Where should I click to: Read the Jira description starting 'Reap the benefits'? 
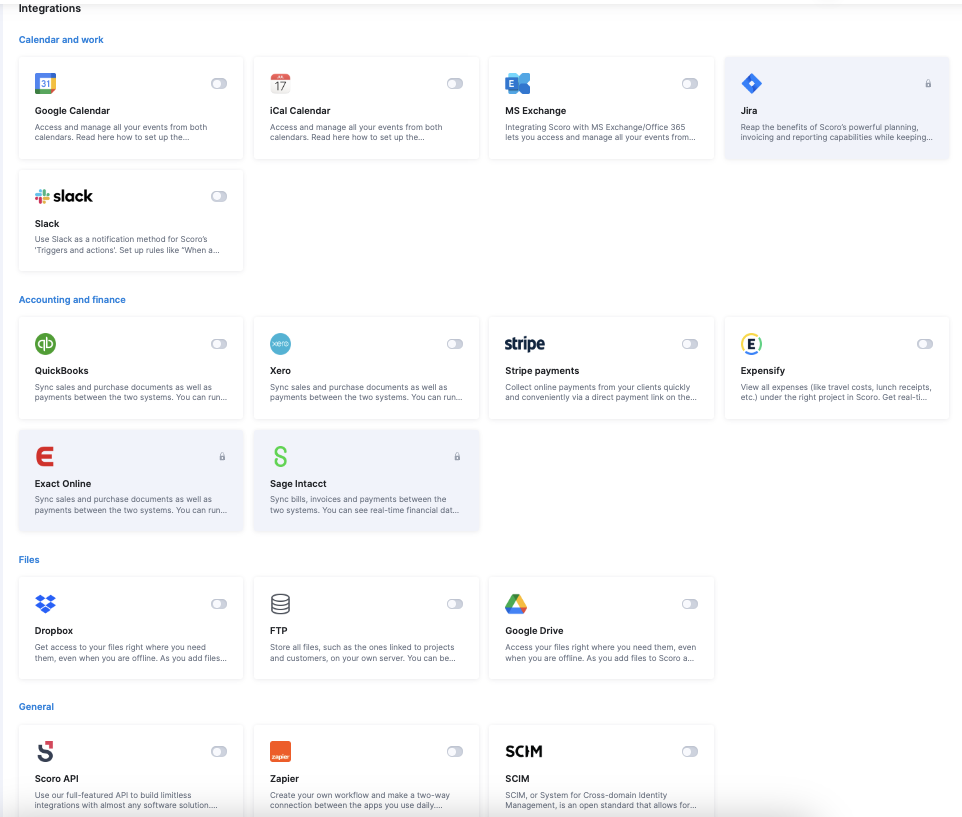(x=836, y=132)
